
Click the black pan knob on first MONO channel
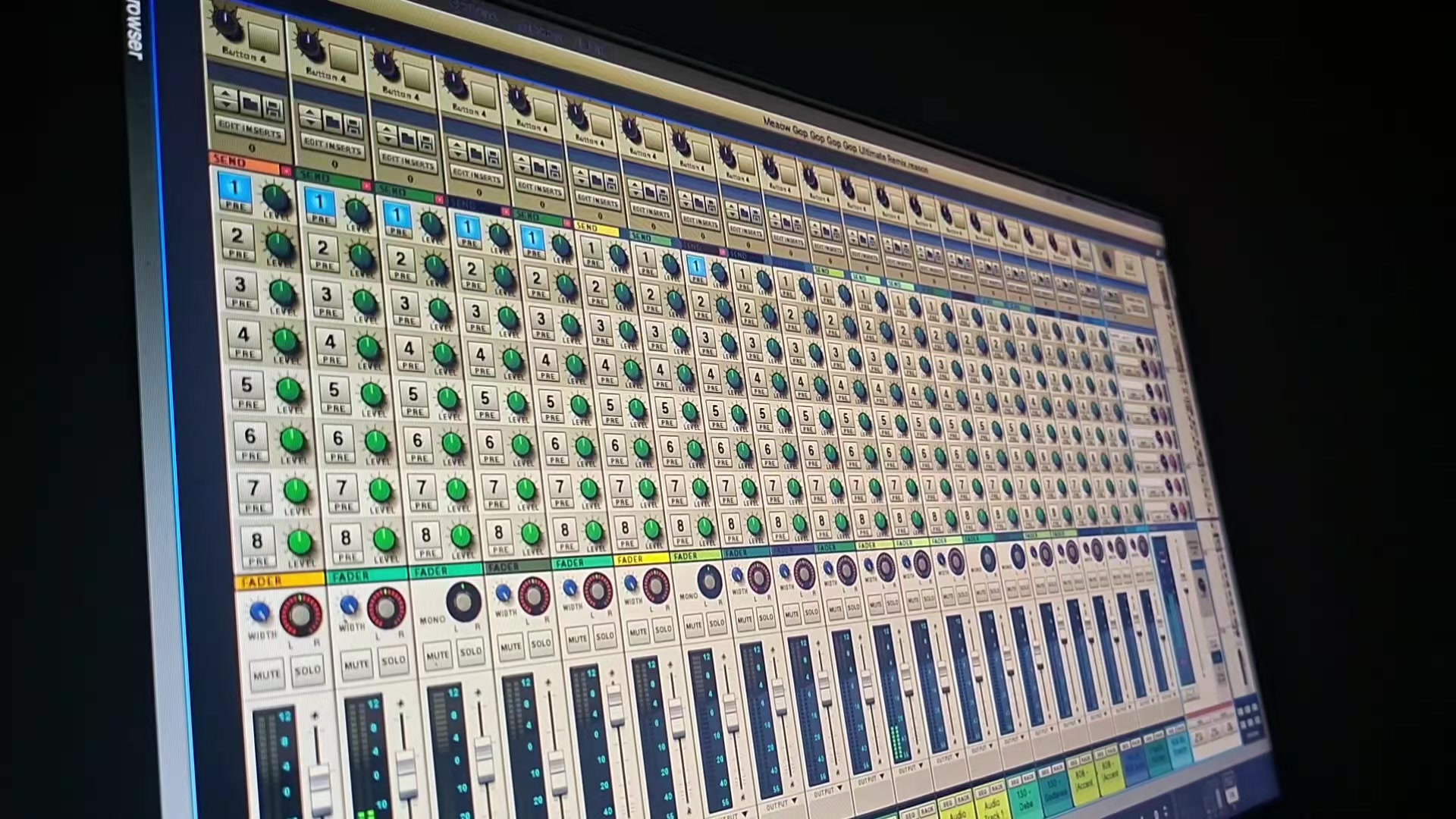point(463,602)
